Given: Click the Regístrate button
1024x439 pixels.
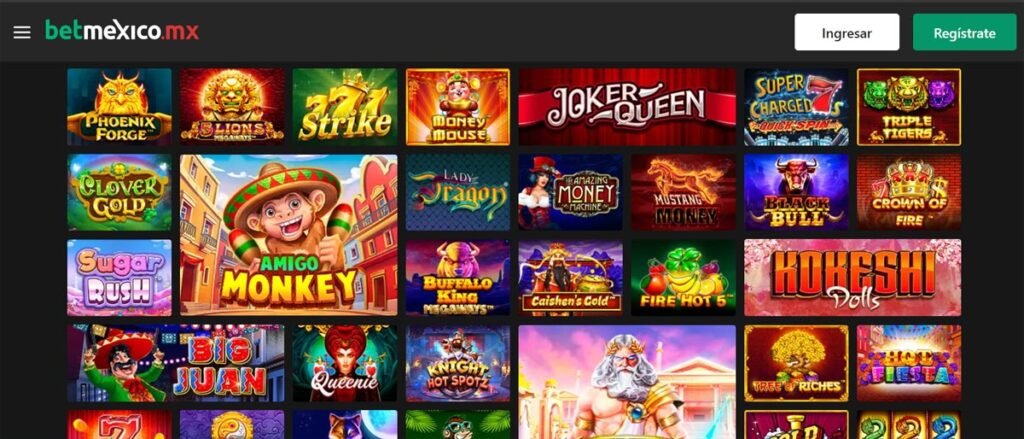Looking at the screenshot, I should 965,32.
